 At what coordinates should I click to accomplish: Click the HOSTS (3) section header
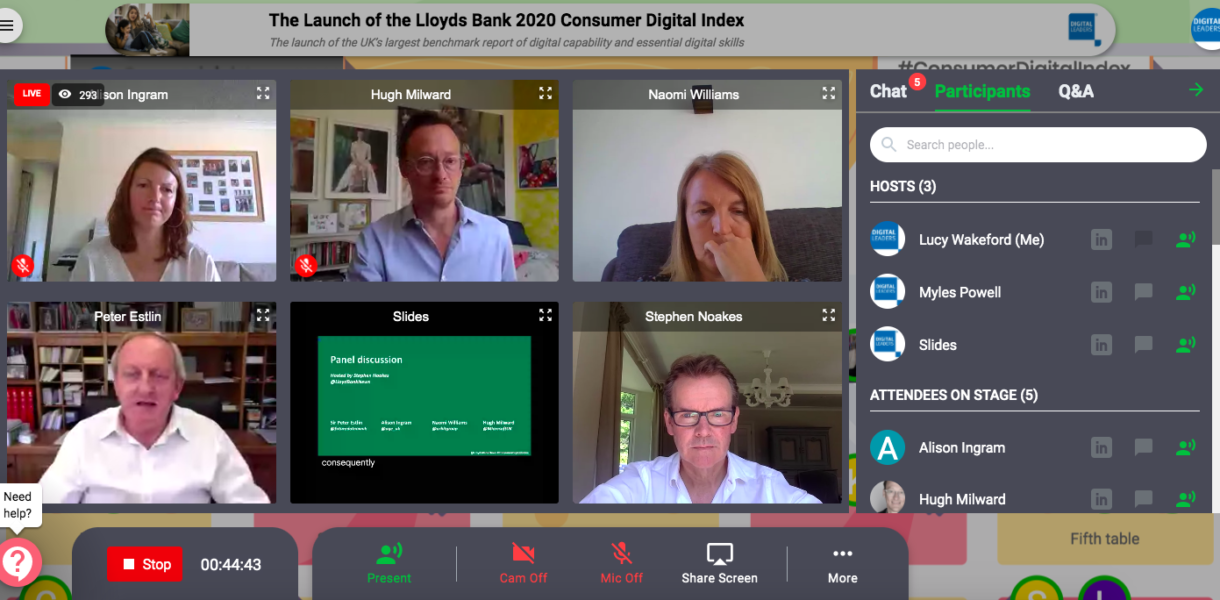tap(903, 186)
